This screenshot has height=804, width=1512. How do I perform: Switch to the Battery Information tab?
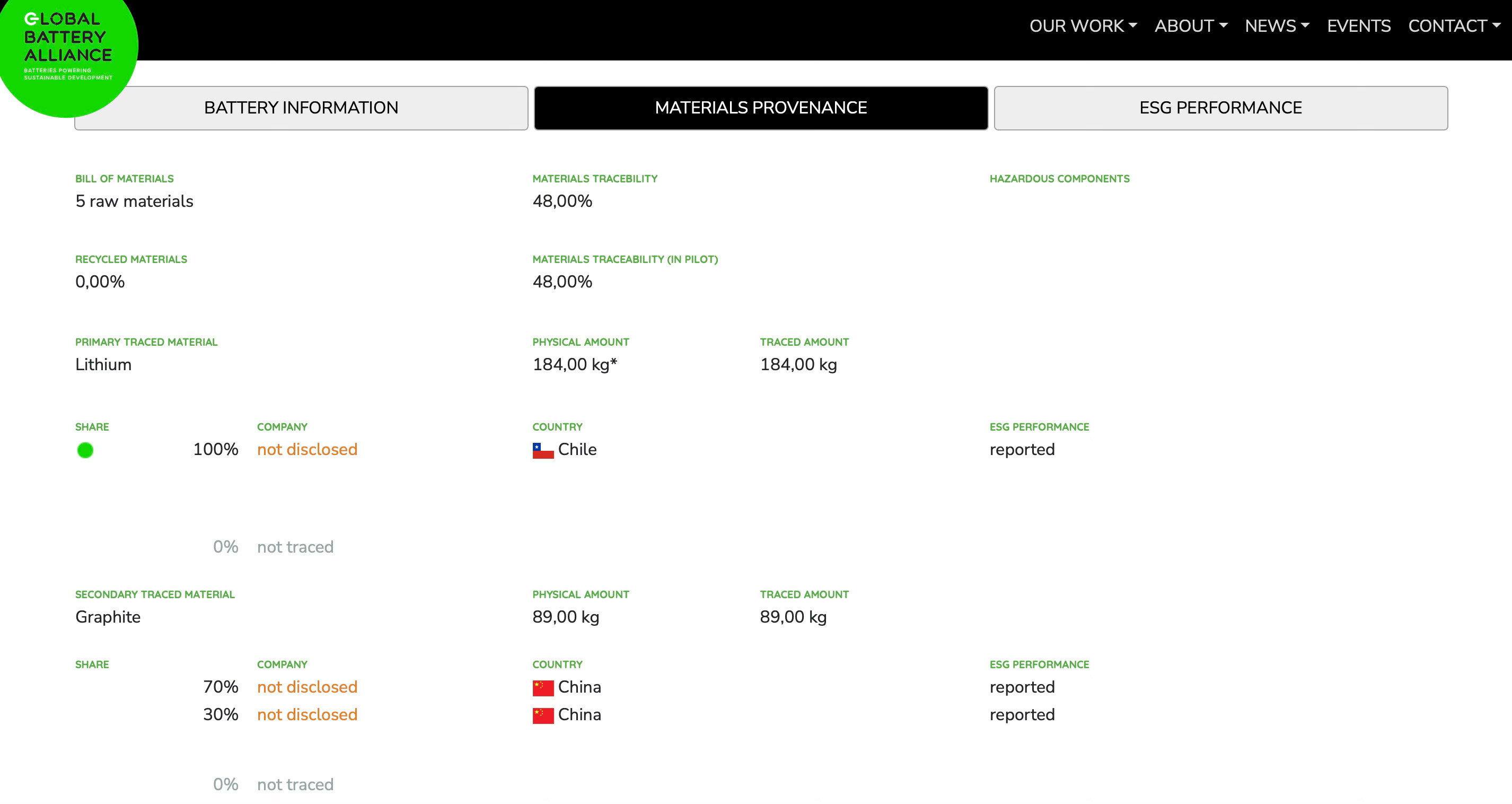pyautogui.click(x=301, y=108)
